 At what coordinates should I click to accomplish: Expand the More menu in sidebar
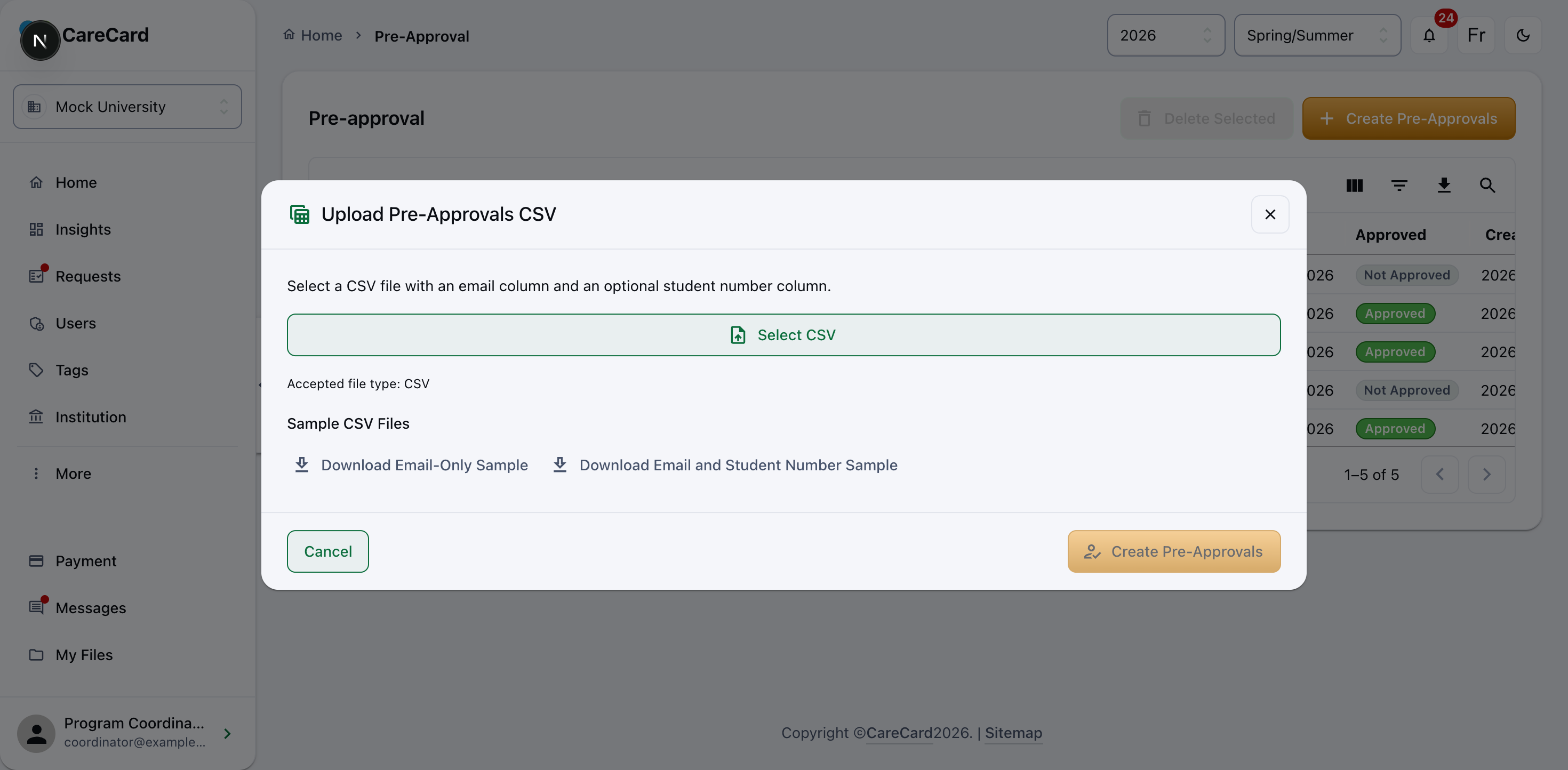[x=127, y=474]
